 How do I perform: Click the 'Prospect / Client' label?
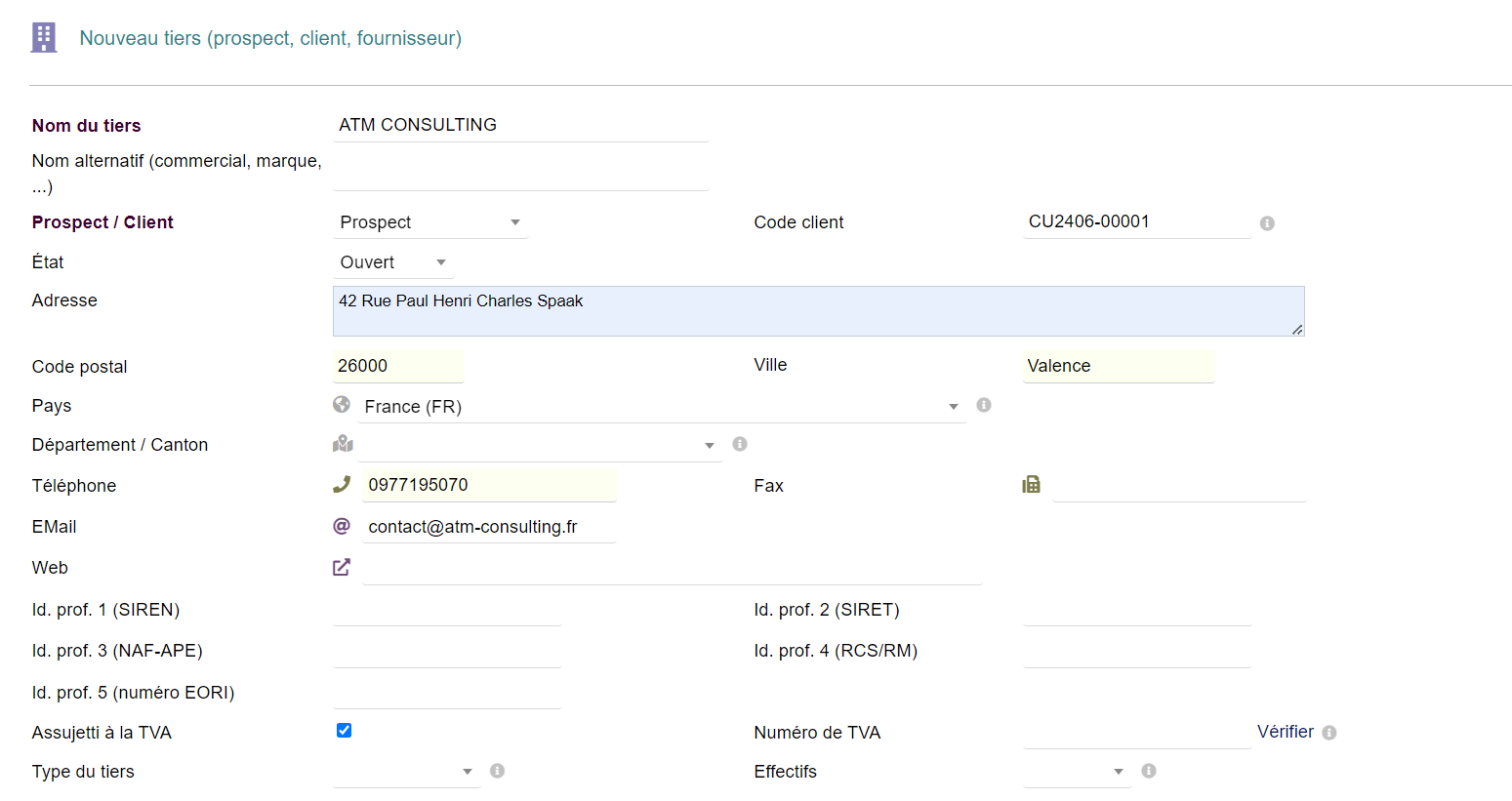point(102,222)
